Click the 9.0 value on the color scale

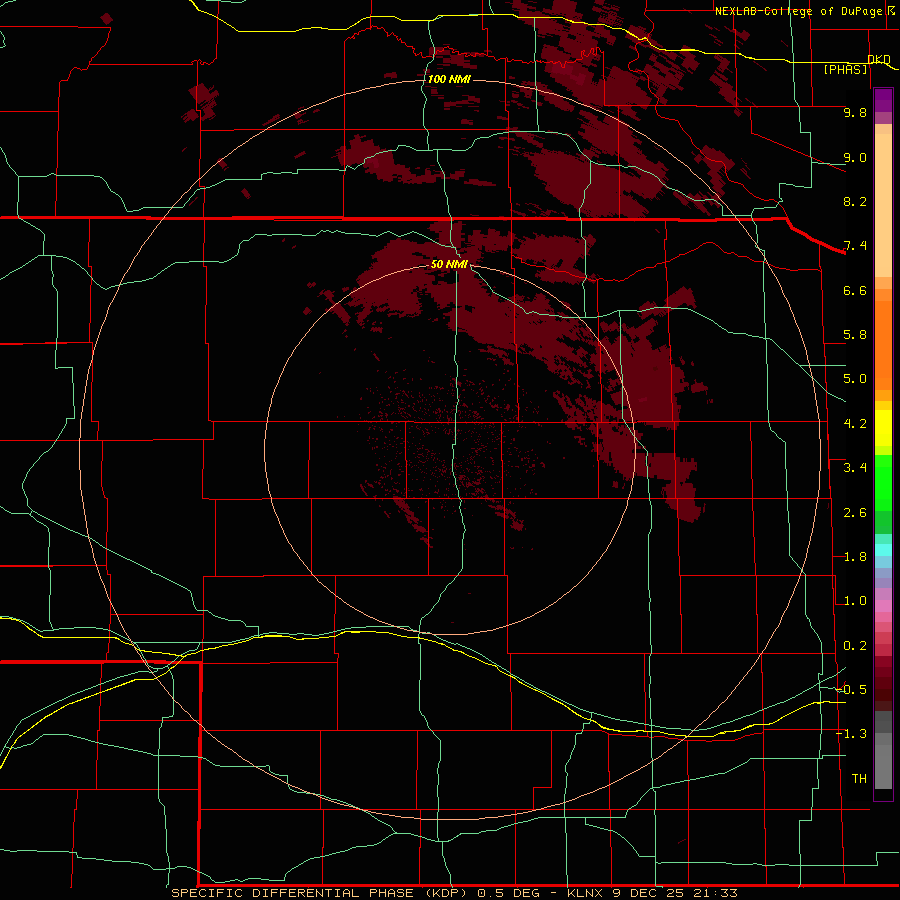coord(855,157)
